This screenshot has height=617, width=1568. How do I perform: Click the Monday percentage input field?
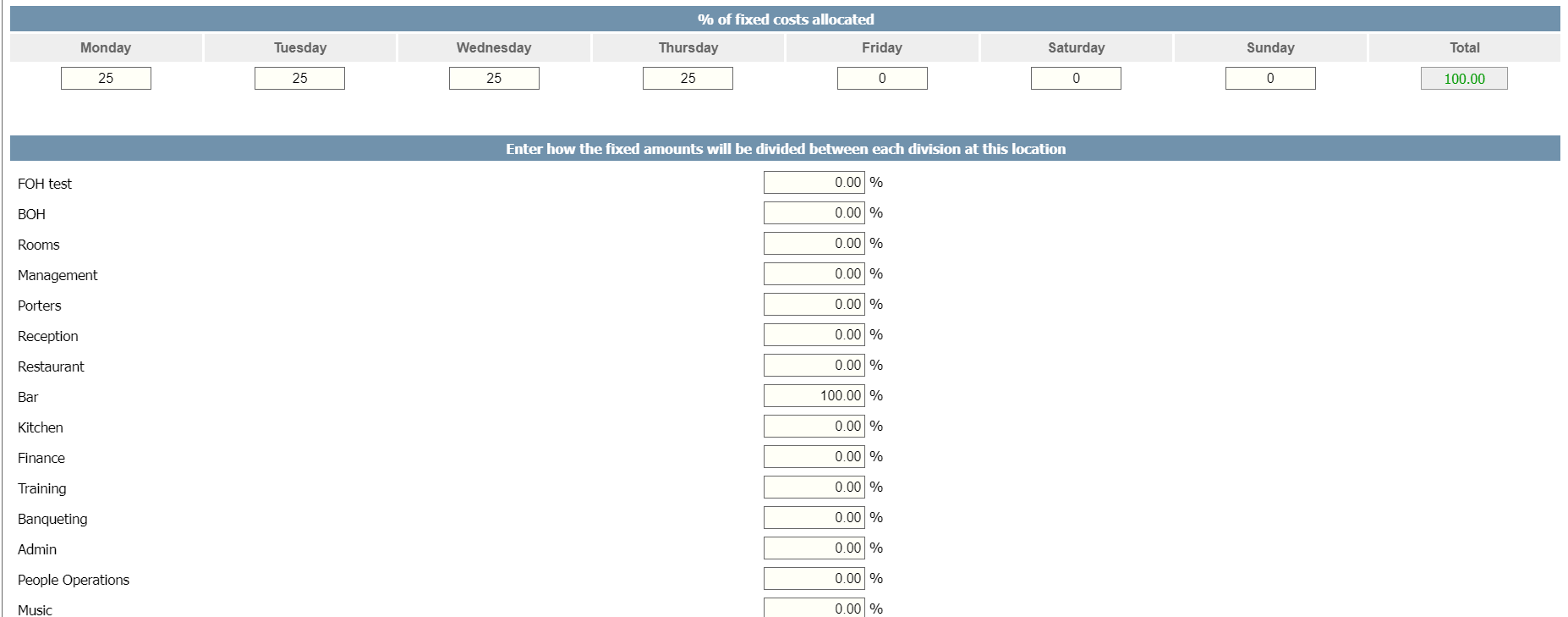106,79
